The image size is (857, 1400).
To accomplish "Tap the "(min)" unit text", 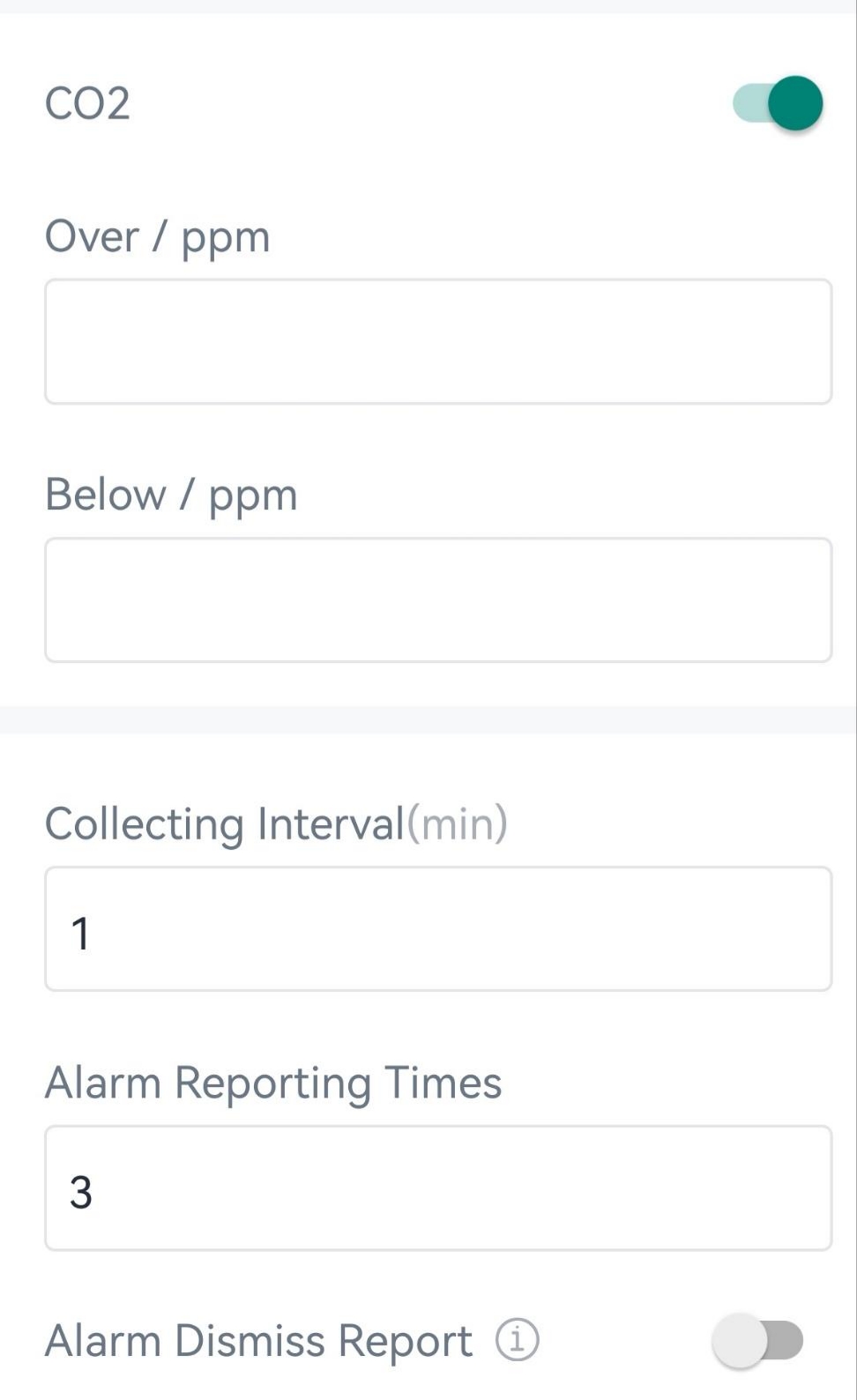I will [x=457, y=824].
